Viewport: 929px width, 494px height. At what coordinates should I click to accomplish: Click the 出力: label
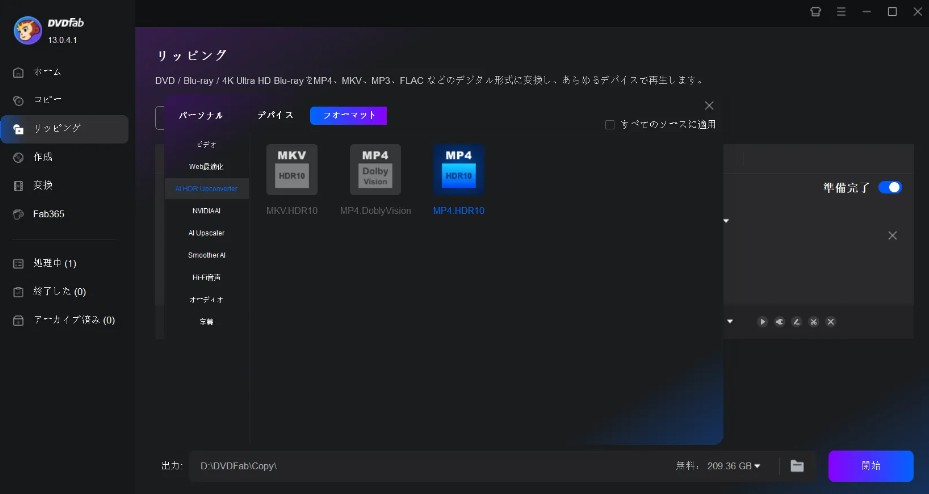pyautogui.click(x=172, y=466)
